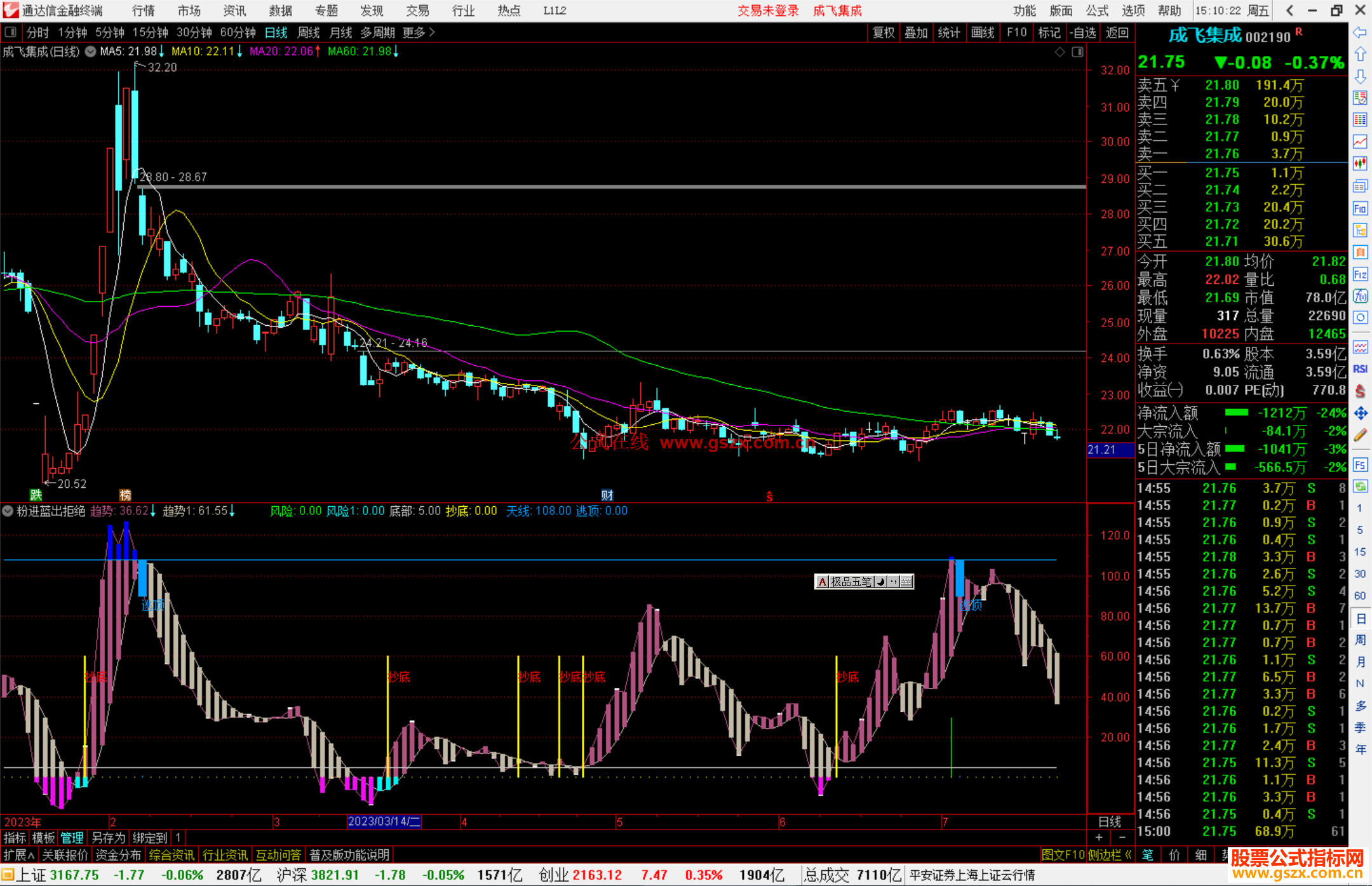Click the f(x) formula sidebar icon
1372x886 pixels.
tap(1360, 296)
